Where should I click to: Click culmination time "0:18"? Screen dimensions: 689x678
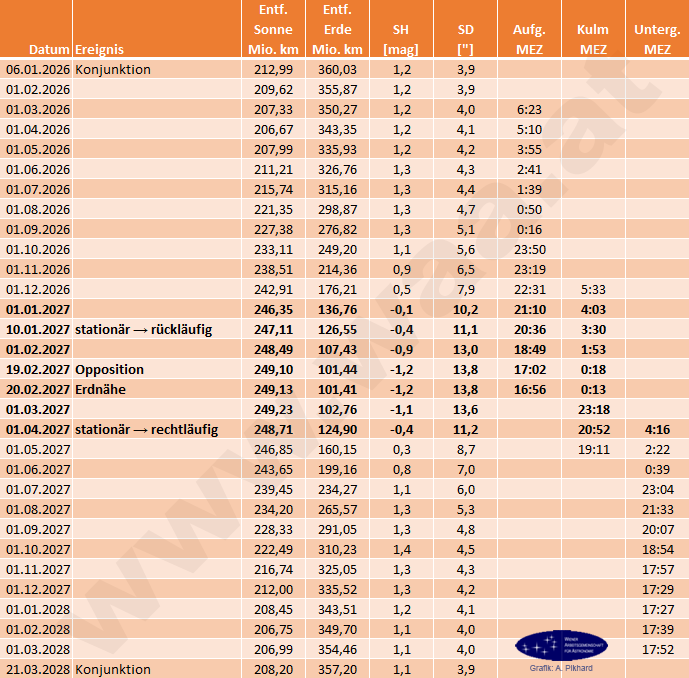(593, 370)
